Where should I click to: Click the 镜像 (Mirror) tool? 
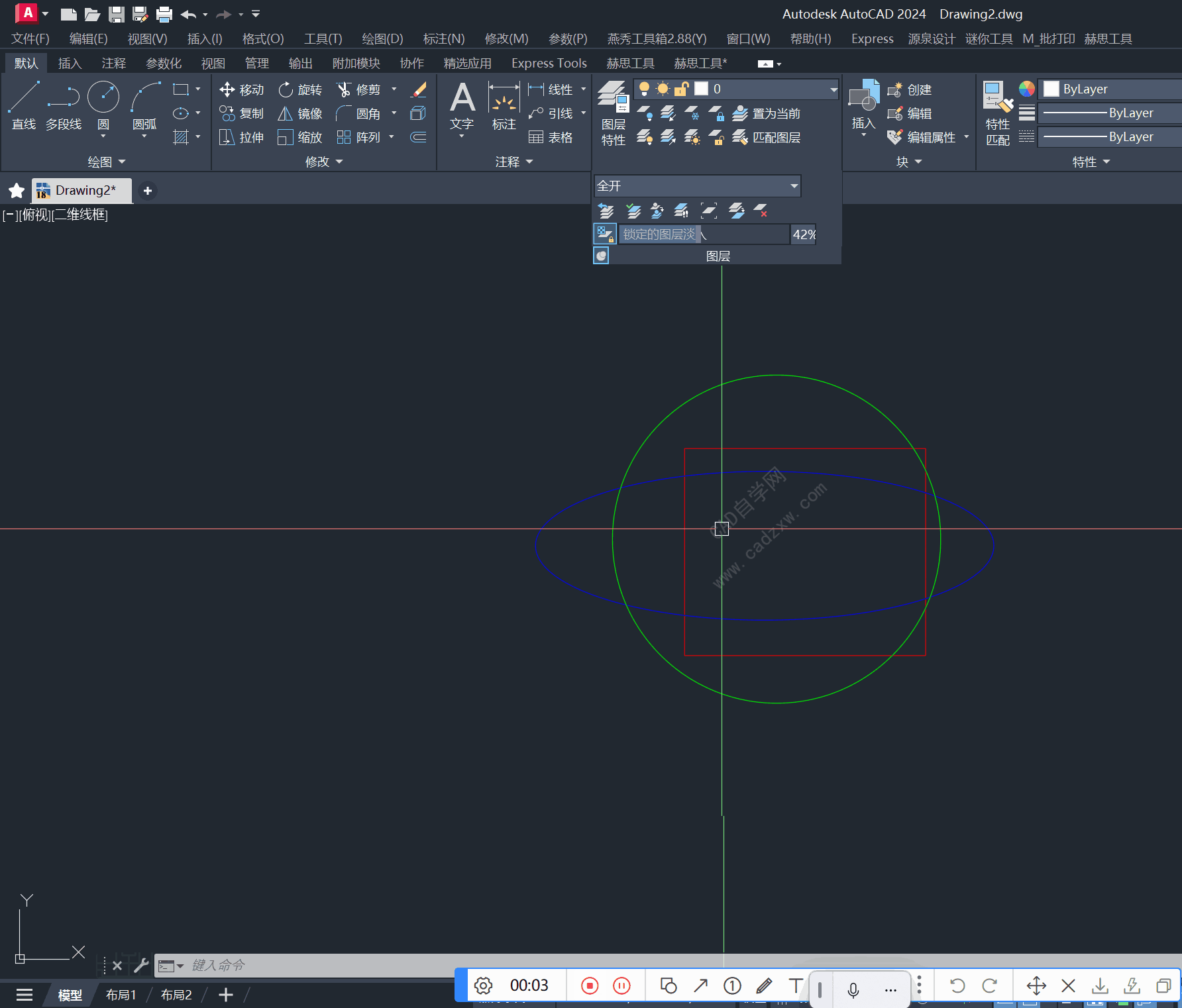coord(300,113)
